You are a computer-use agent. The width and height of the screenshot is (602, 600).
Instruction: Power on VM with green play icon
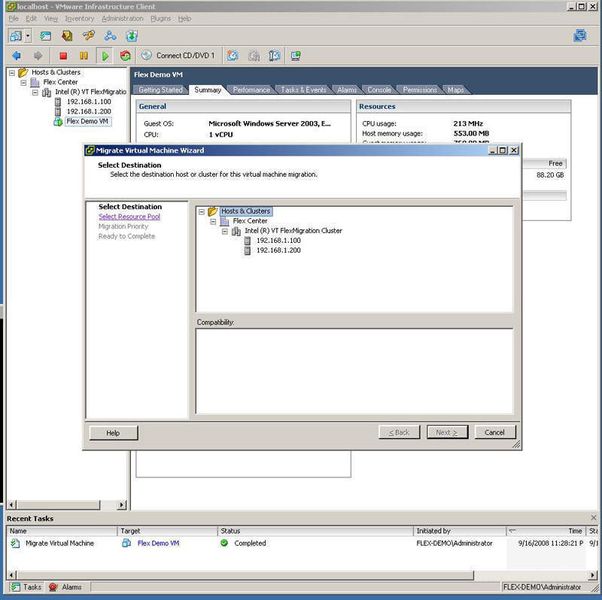pos(104,56)
